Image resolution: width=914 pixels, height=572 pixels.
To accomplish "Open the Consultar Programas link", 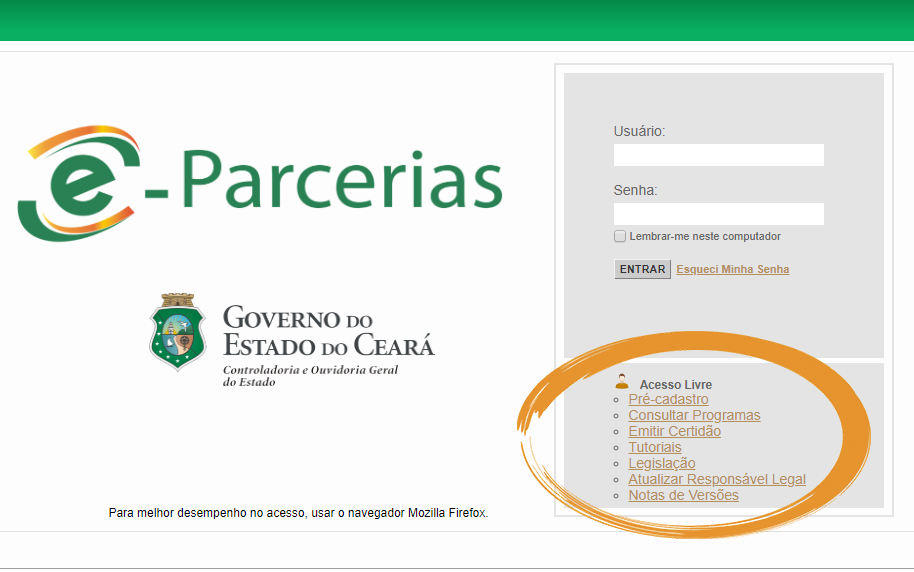I will pos(694,415).
